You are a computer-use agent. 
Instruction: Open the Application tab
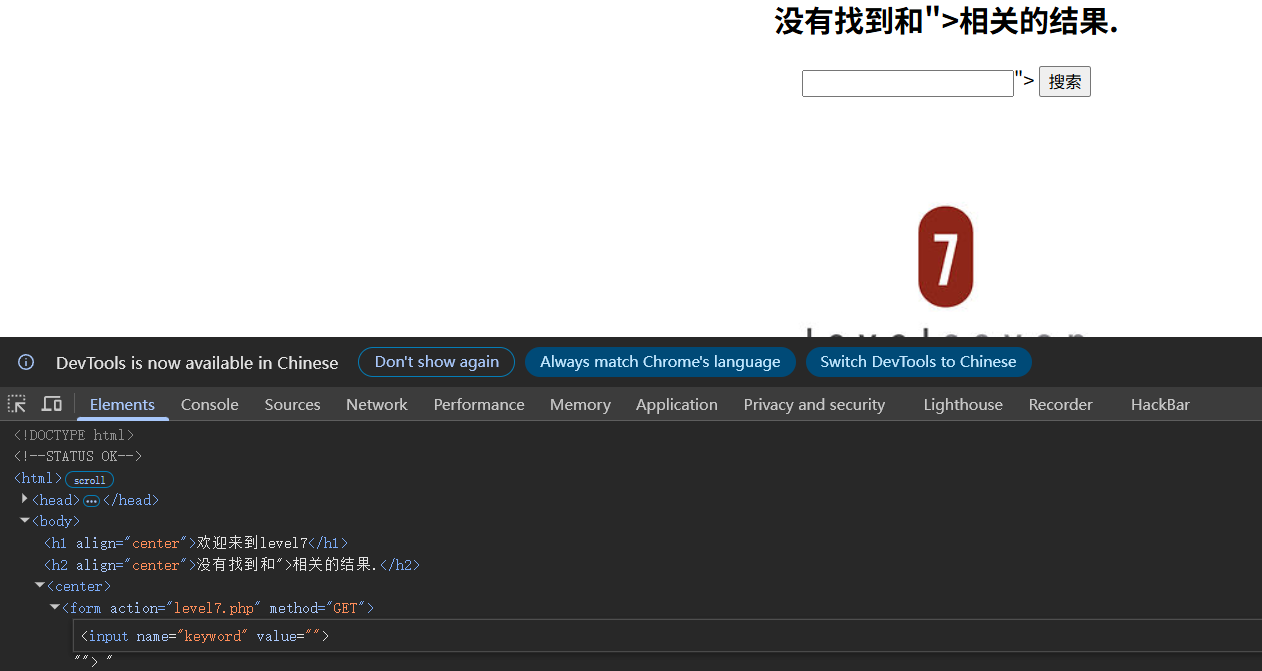[x=677, y=404]
